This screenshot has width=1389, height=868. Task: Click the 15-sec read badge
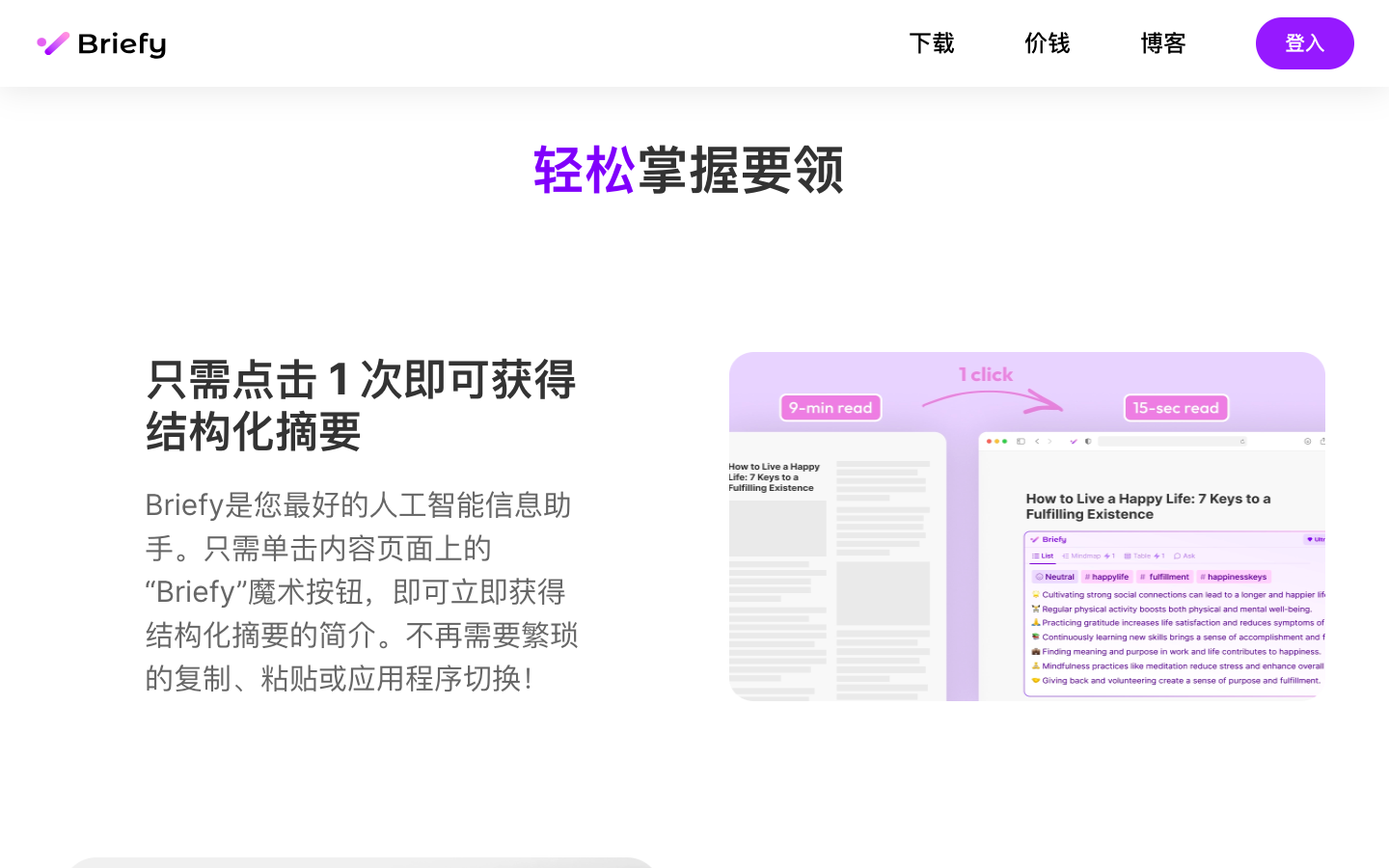pos(1175,408)
